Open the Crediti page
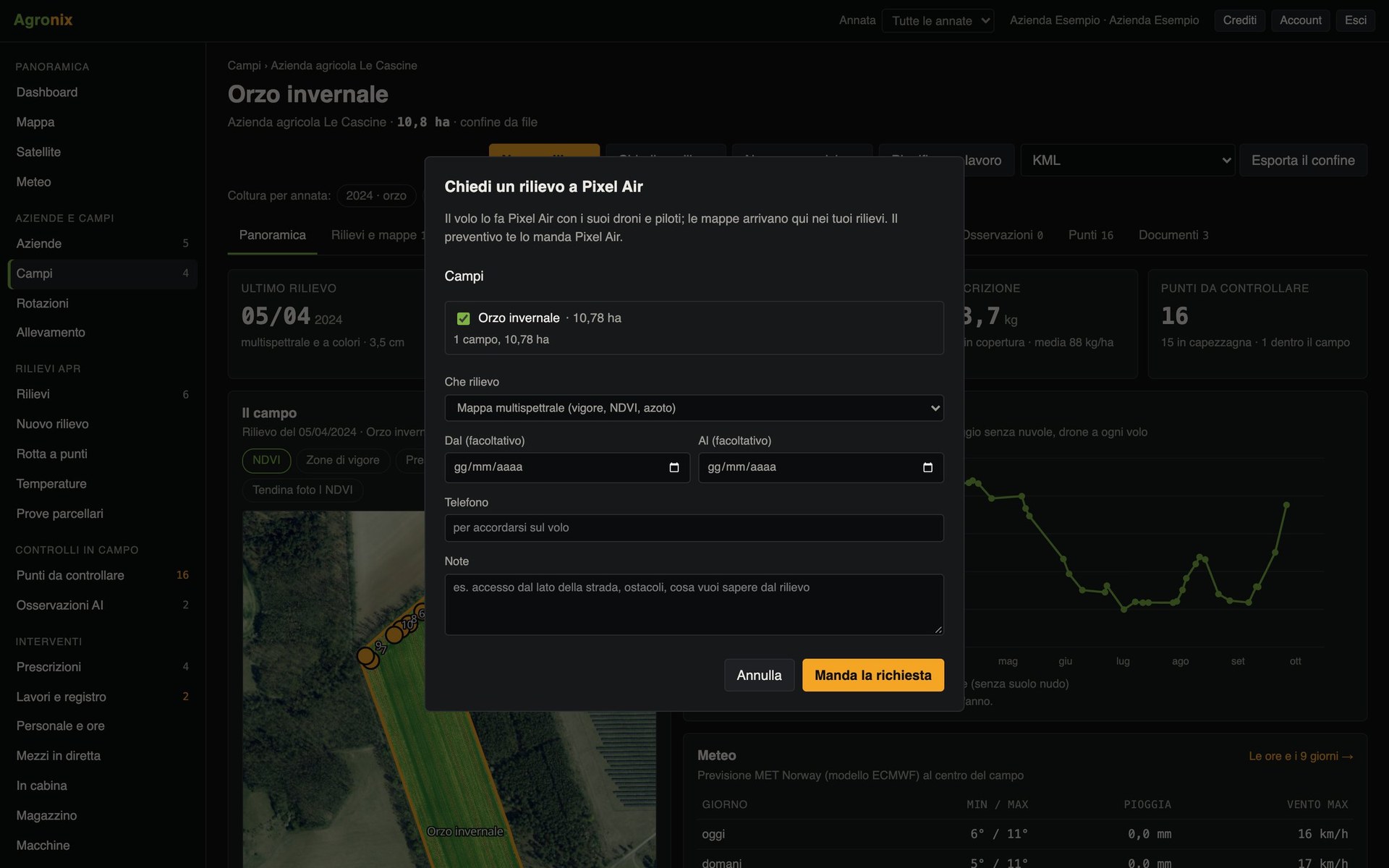The image size is (1389, 868). (1239, 20)
